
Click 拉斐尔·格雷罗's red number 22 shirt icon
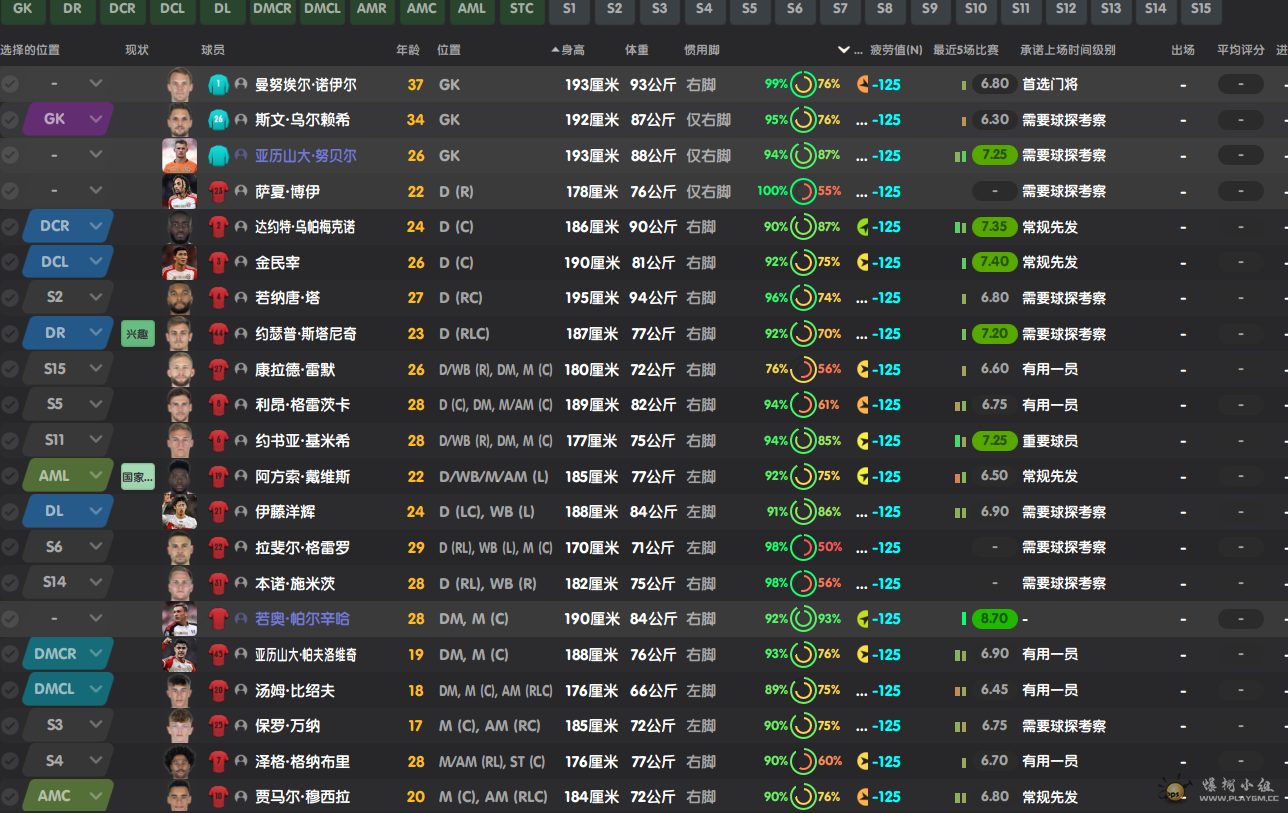point(218,548)
